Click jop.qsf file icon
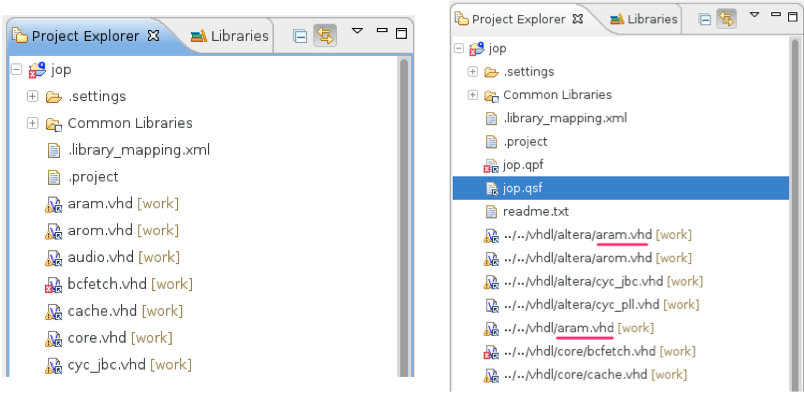Image resolution: width=804 pixels, height=393 pixels. (492, 189)
